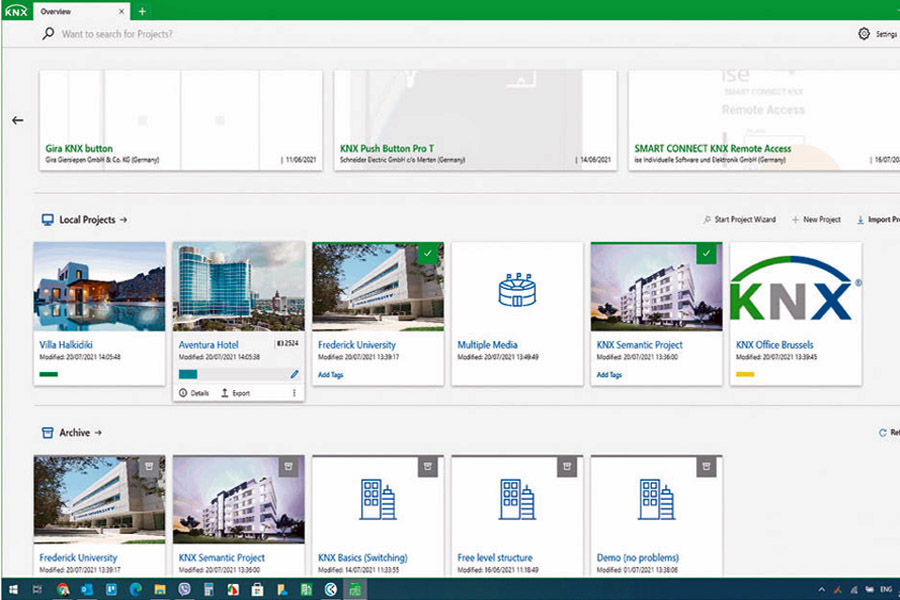The width and height of the screenshot is (900, 600).
Task: Click the search magnifier icon
Action: click(x=48, y=34)
